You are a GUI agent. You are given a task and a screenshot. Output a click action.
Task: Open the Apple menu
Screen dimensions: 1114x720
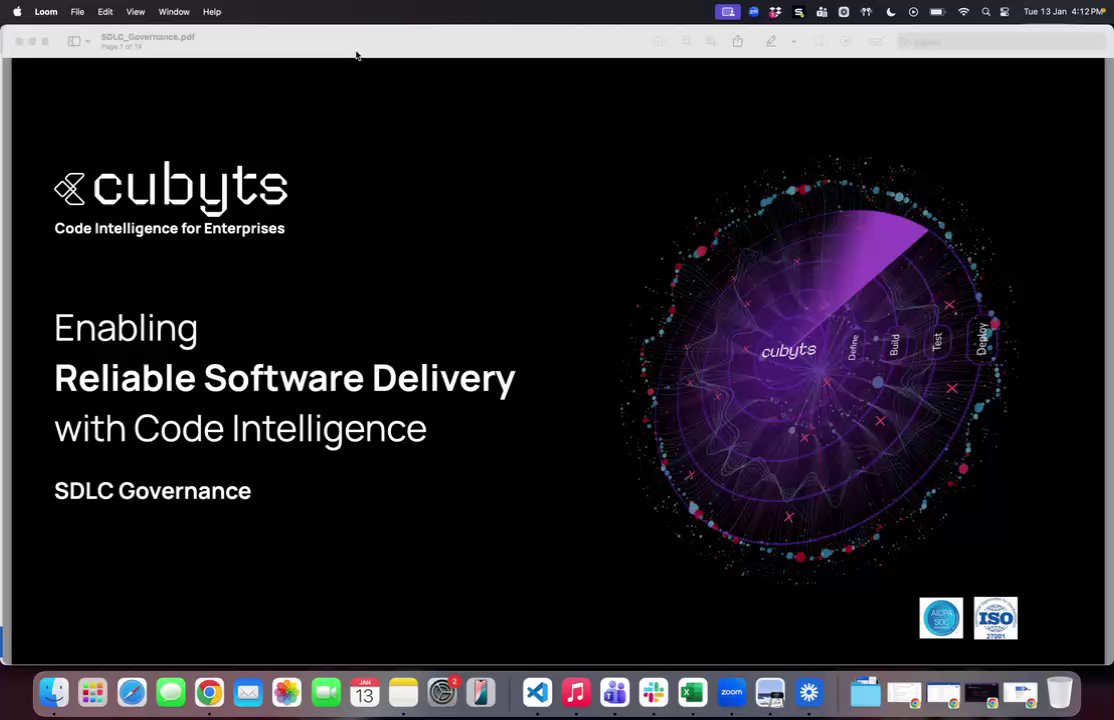pos(17,11)
